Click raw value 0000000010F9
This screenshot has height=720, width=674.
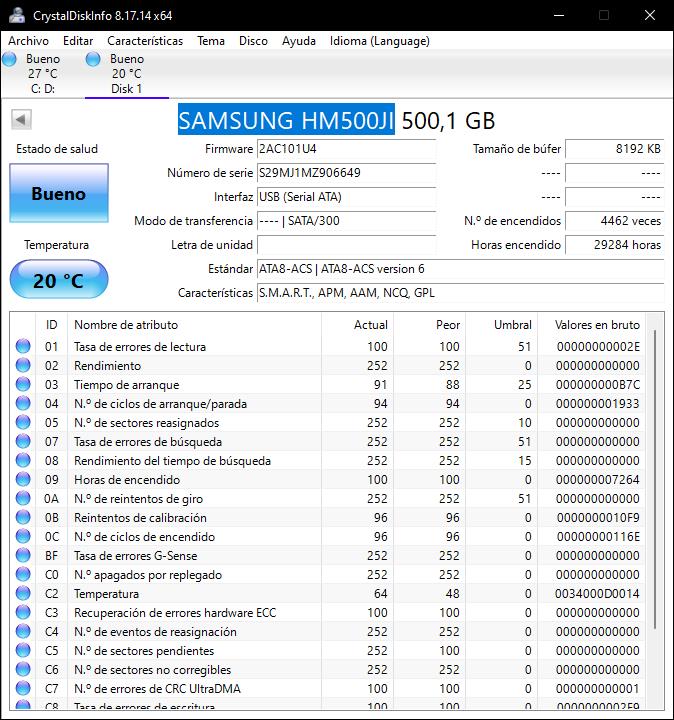coord(598,518)
